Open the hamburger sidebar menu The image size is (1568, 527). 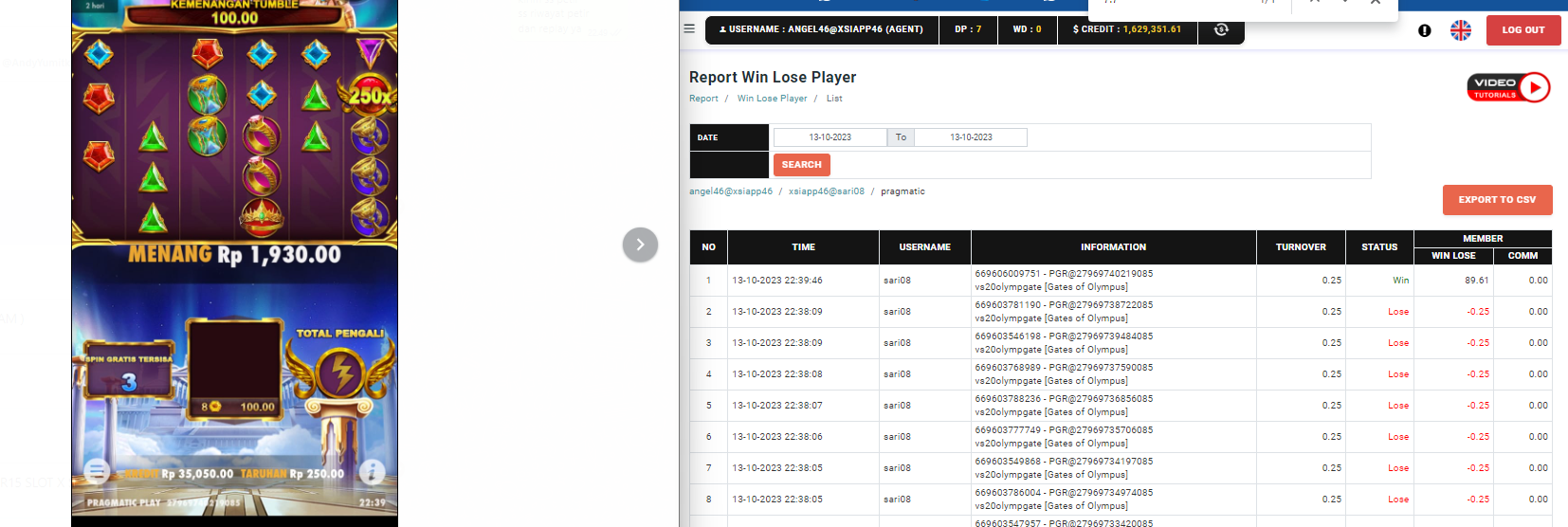coord(689,28)
